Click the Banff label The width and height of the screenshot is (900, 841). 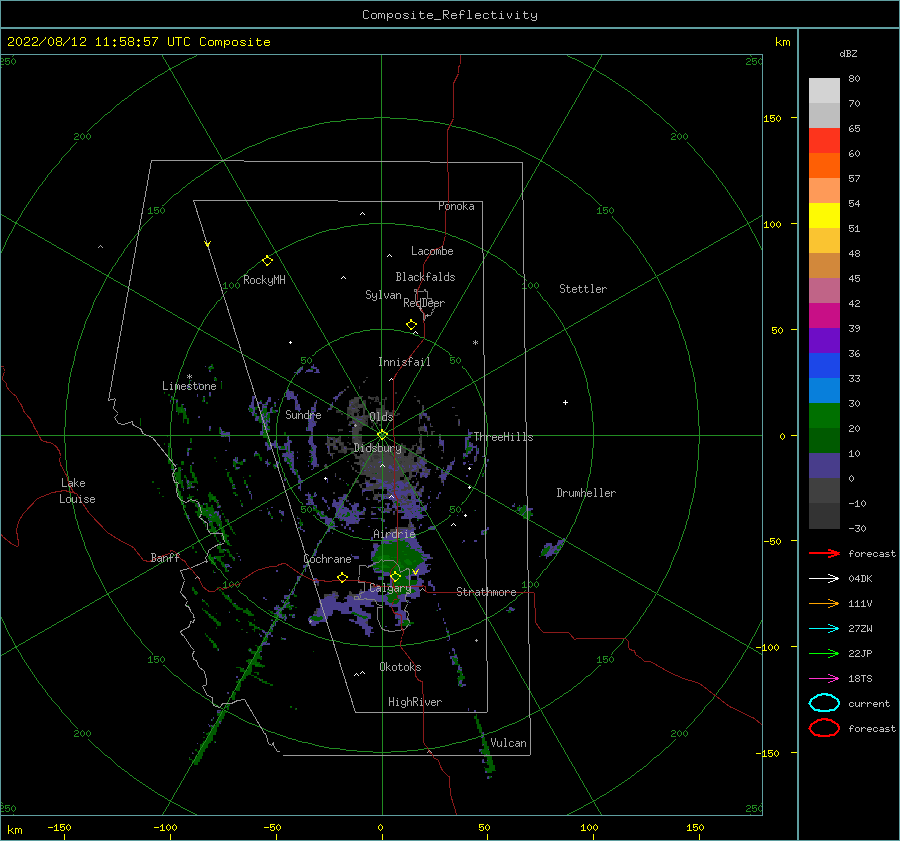coord(165,557)
